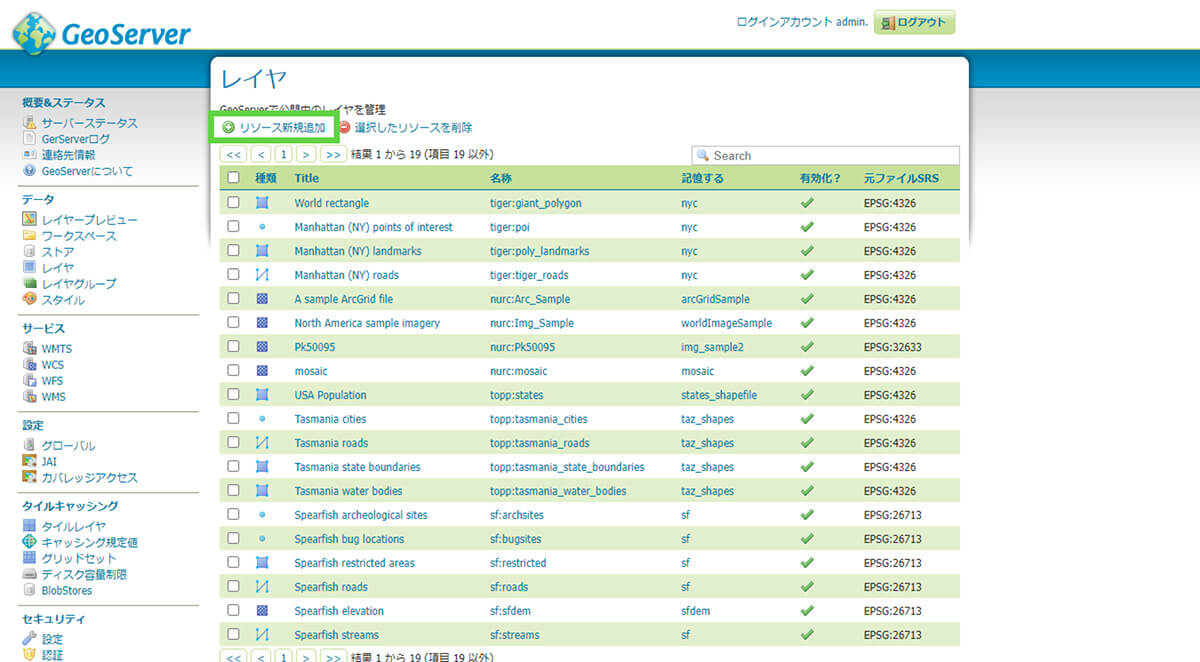Click the Global settings icon
Image resolution: width=1200 pixels, height=662 pixels.
30,446
